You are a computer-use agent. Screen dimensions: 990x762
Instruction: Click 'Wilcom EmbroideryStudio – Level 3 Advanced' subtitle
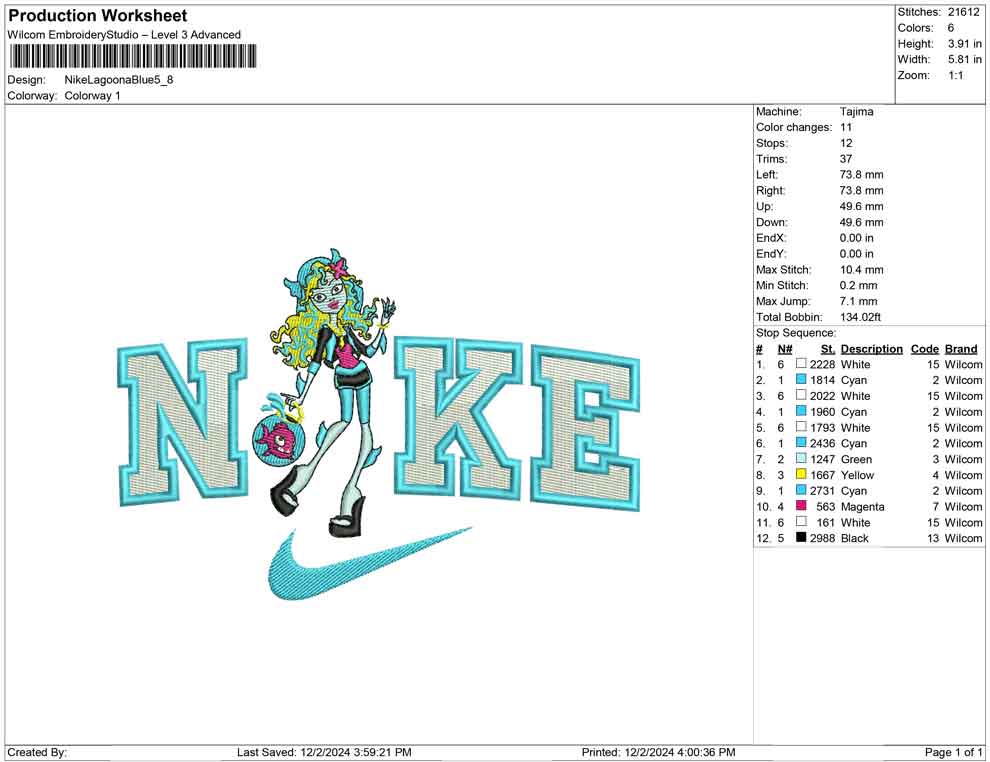click(124, 35)
